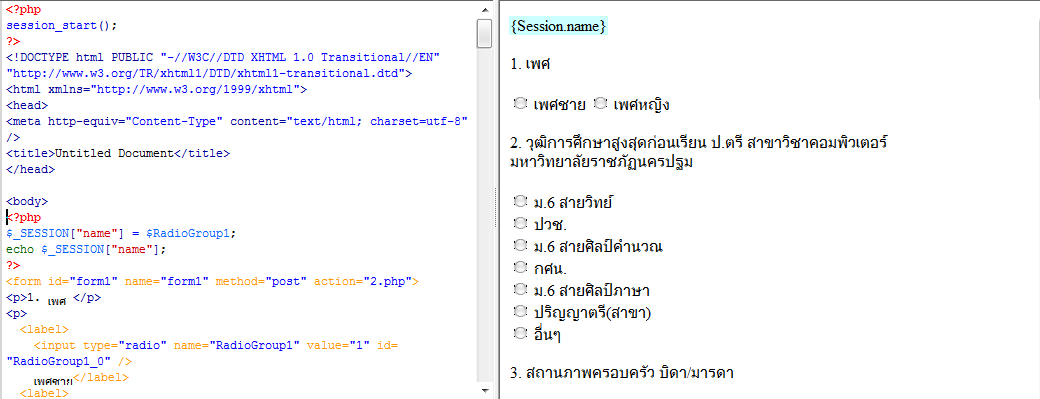Click the '3. สถานภาพครอบครัว บิดา/มารดา' heading
The image size is (1040, 399).
point(621,372)
